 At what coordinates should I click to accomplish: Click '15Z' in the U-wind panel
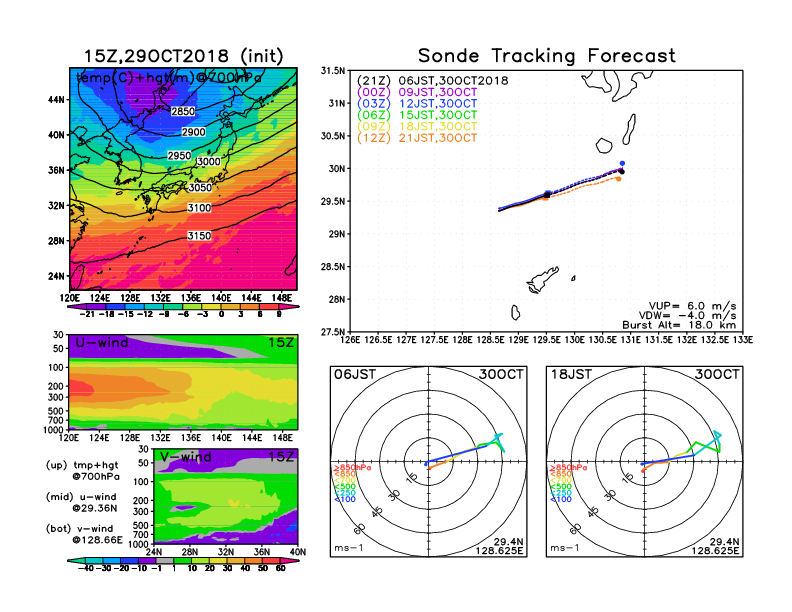(x=281, y=343)
